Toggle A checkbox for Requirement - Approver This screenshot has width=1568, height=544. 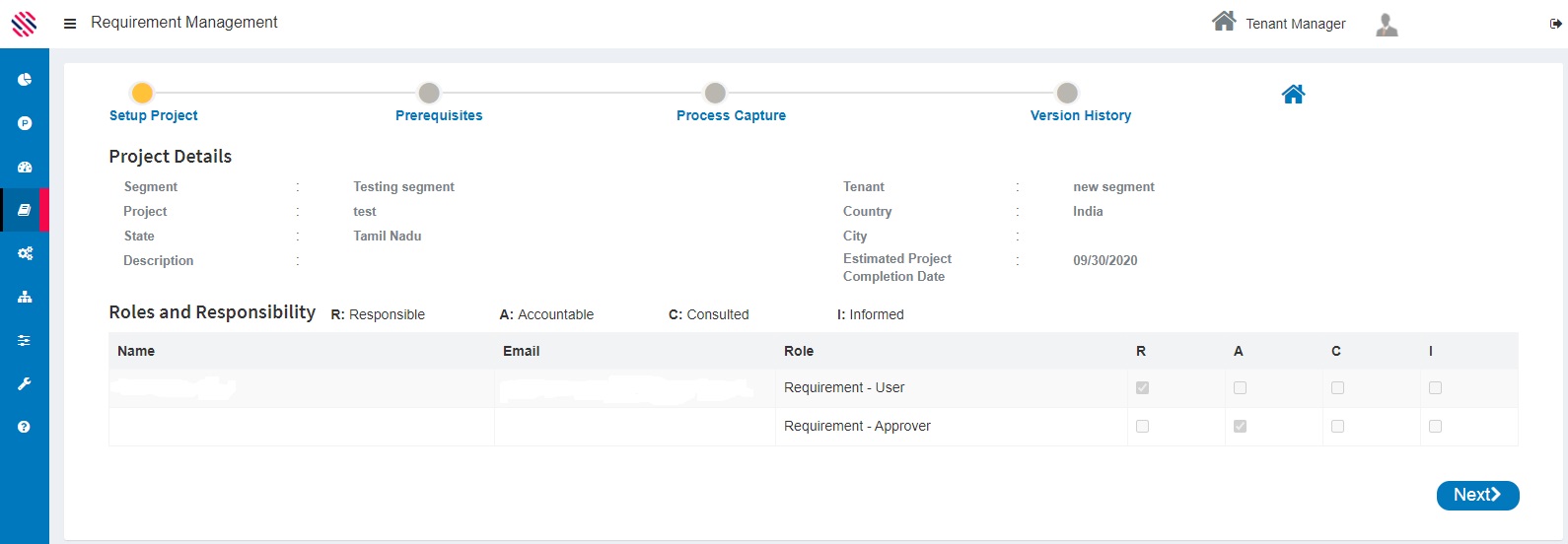[1240, 427]
